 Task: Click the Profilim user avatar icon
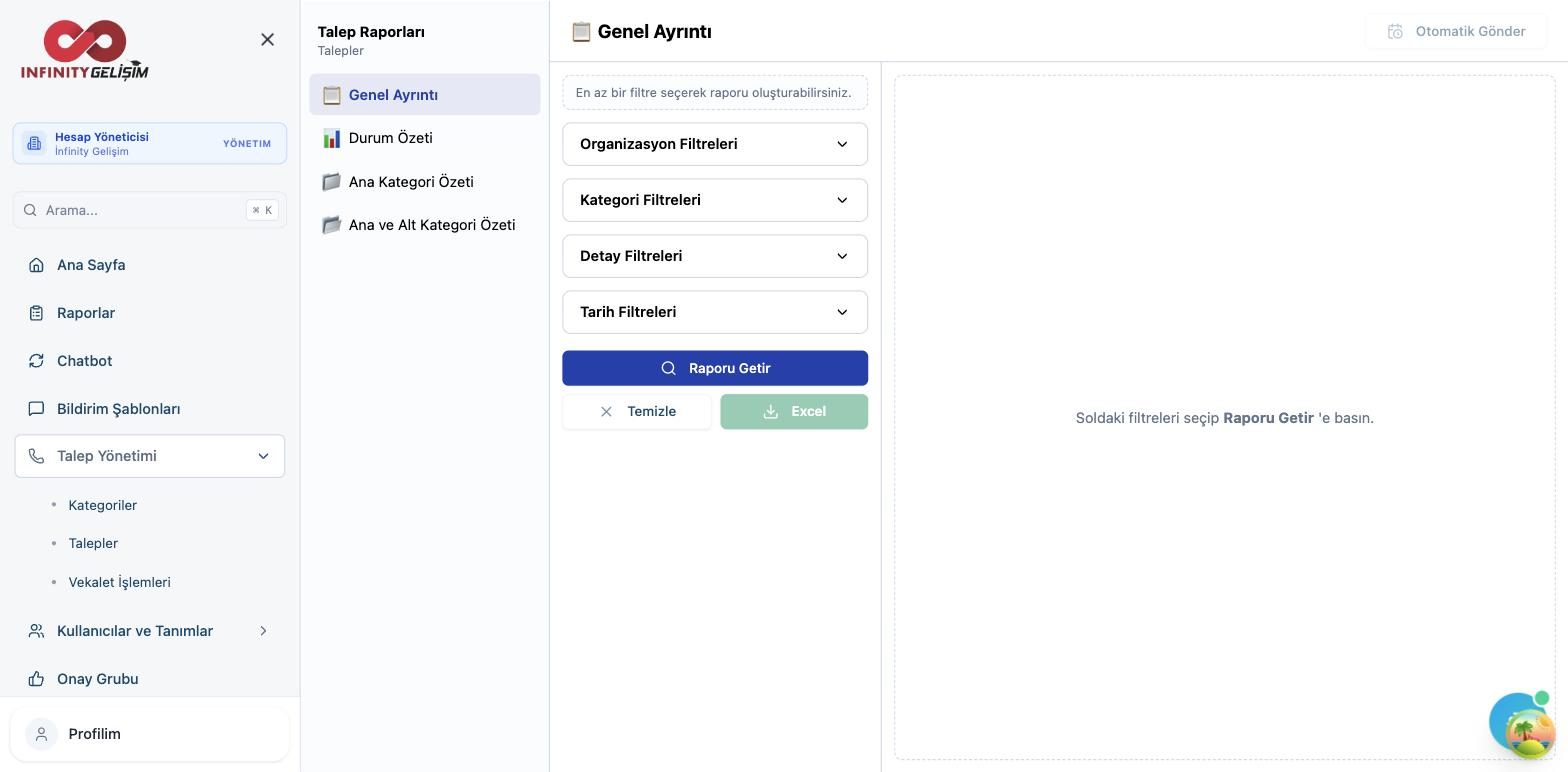(41, 734)
